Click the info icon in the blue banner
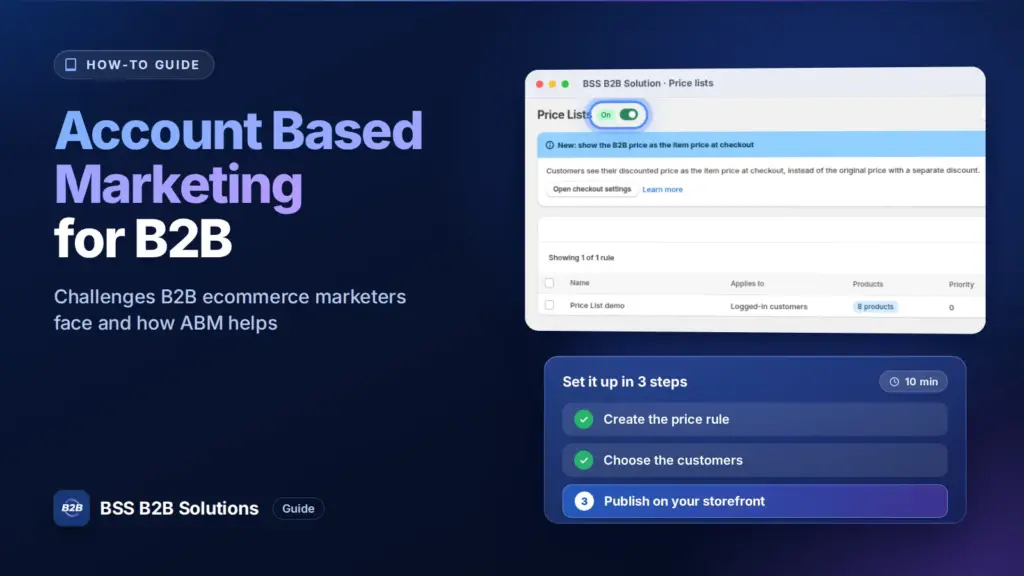Viewport: 1024px width, 576px height. tap(549, 145)
